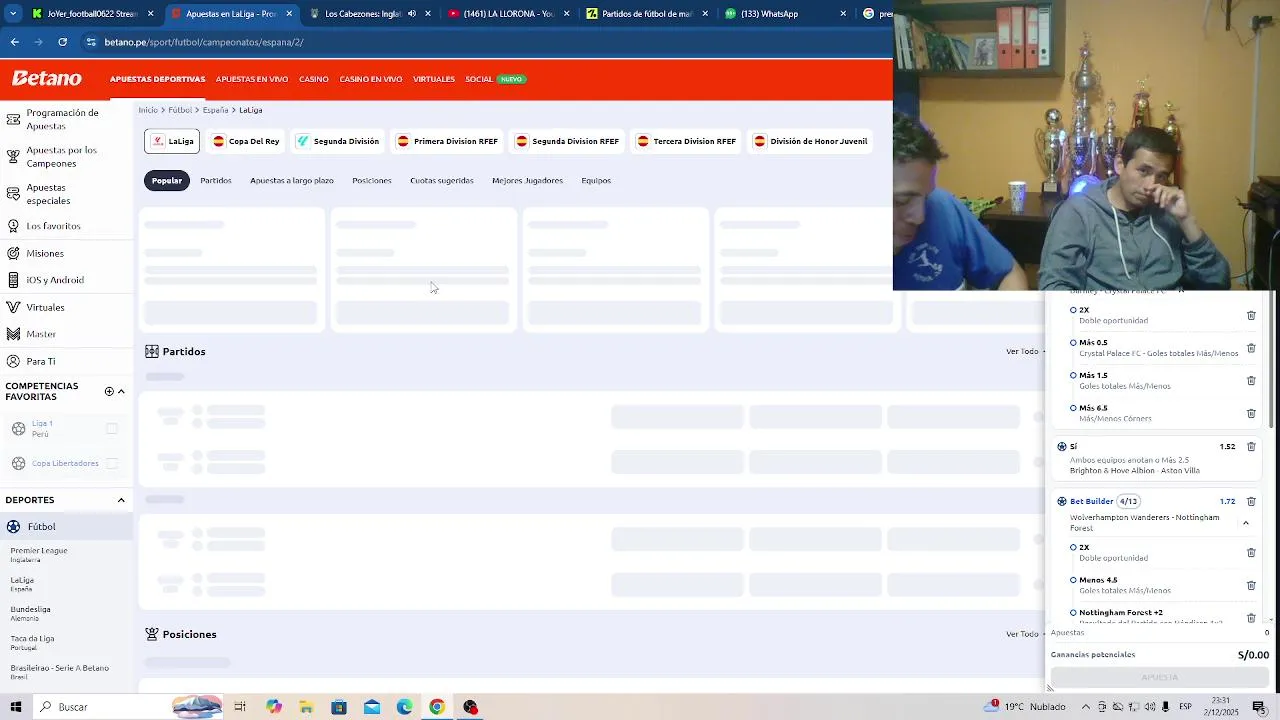
Task: Open Apuestas en Vivo menu
Action: [252, 79]
